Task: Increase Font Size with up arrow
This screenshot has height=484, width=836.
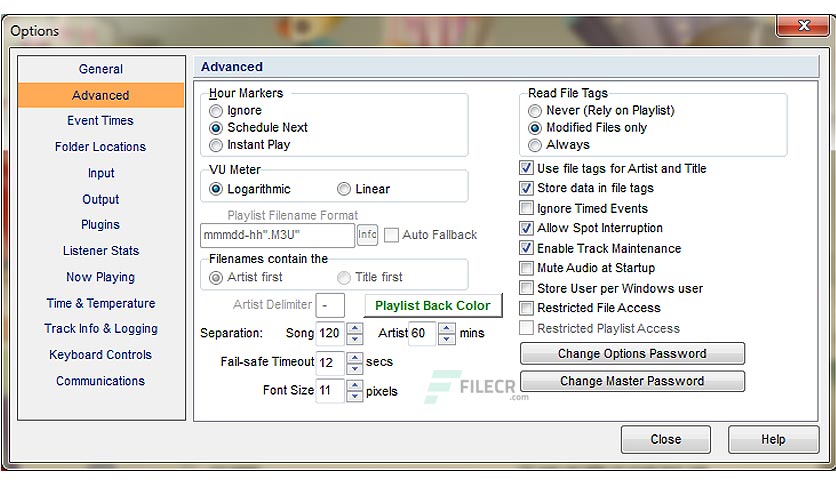Action: (355, 385)
